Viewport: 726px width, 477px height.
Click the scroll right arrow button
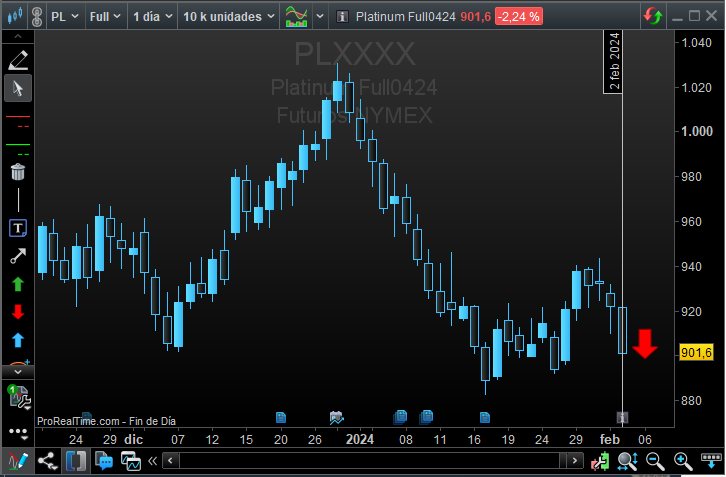coord(575,461)
